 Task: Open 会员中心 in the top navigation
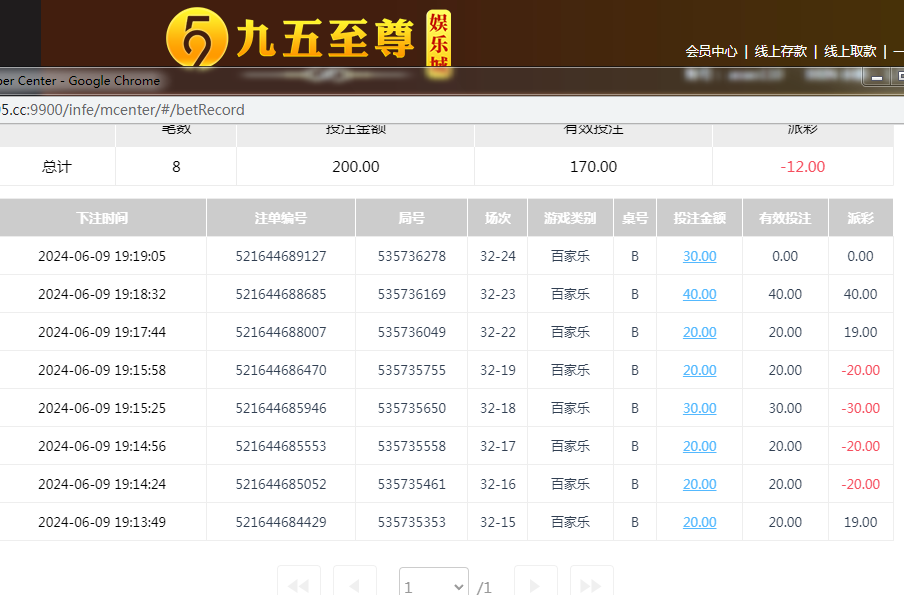pyautogui.click(x=711, y=51)
